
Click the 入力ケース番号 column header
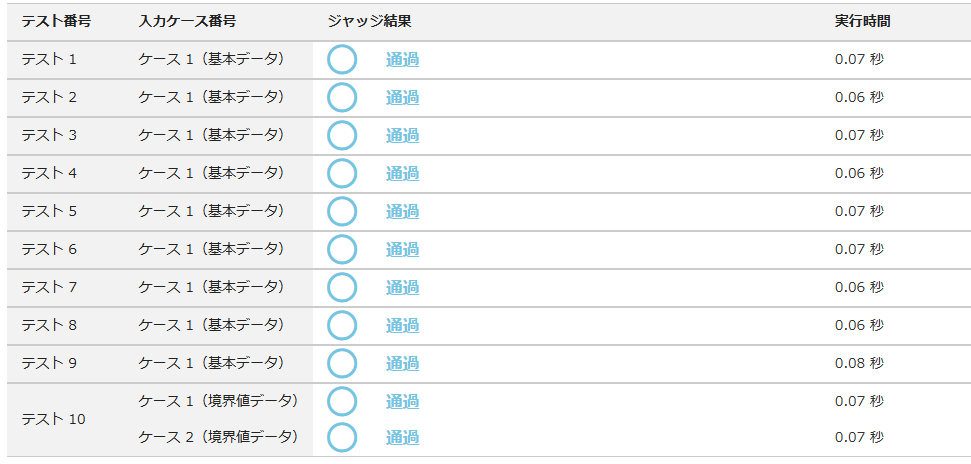click(187, 21)
